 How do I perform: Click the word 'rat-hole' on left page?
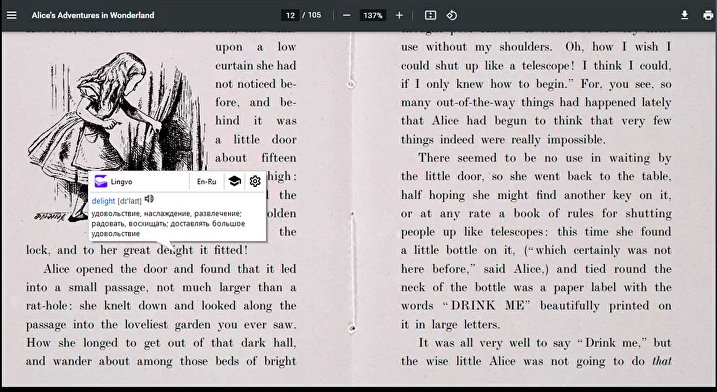tap(47, 306)
